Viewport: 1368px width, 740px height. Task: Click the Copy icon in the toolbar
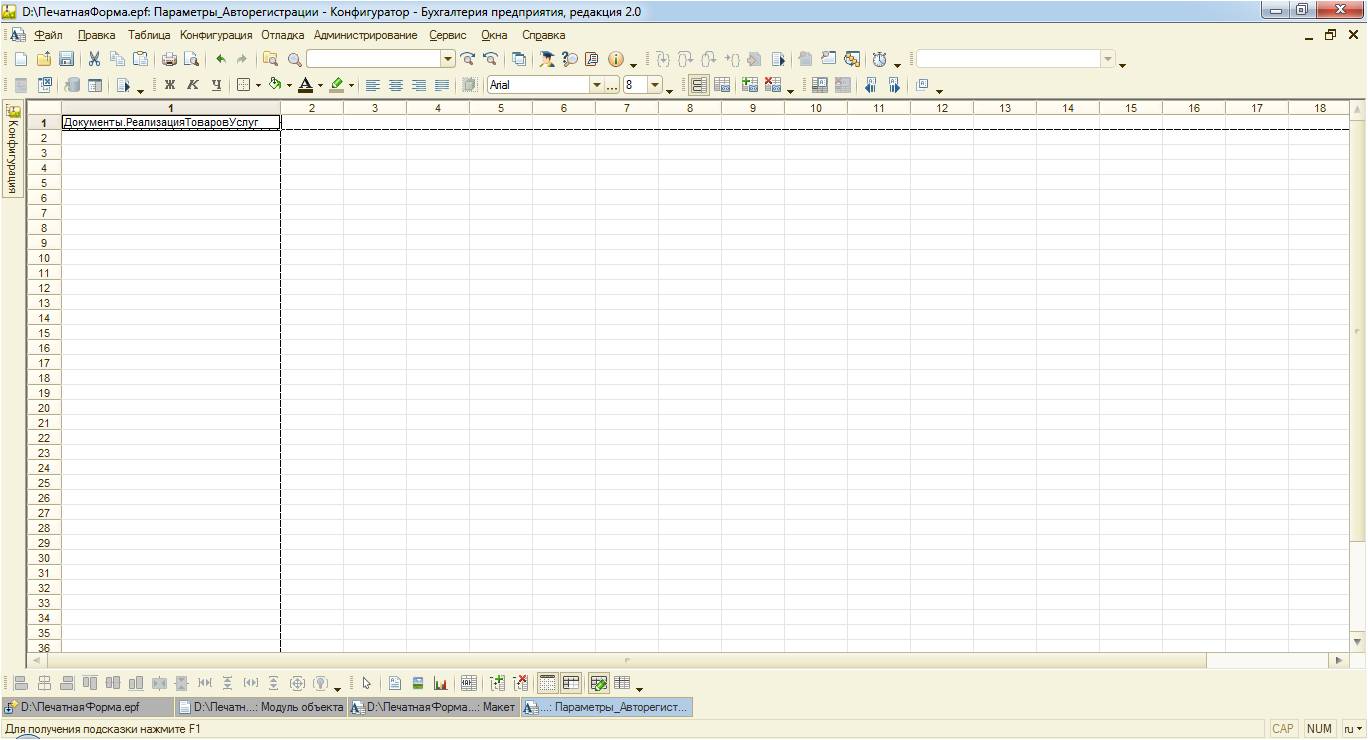[117, 60]
